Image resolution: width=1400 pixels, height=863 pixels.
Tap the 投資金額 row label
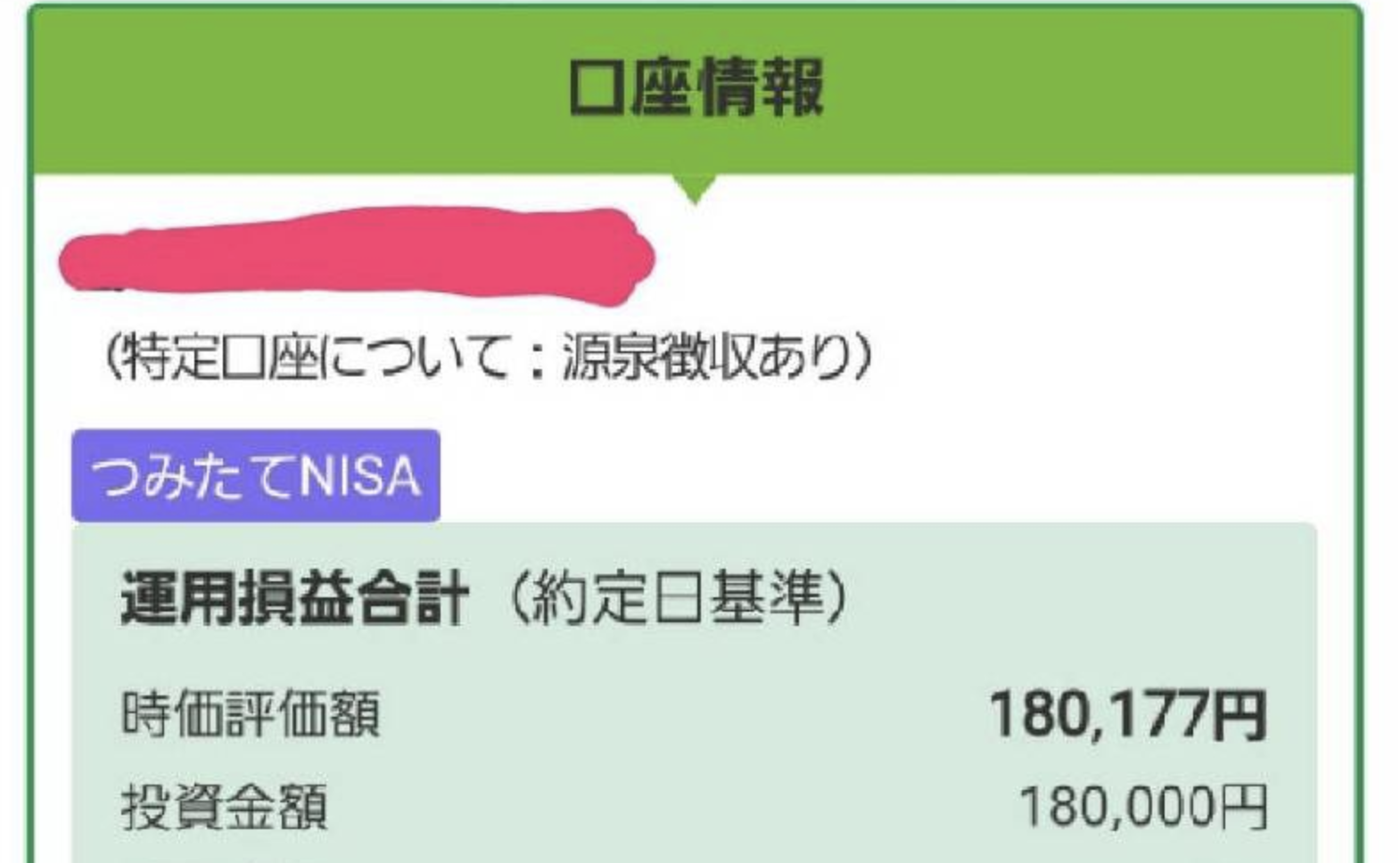click(x=225, y=807)
